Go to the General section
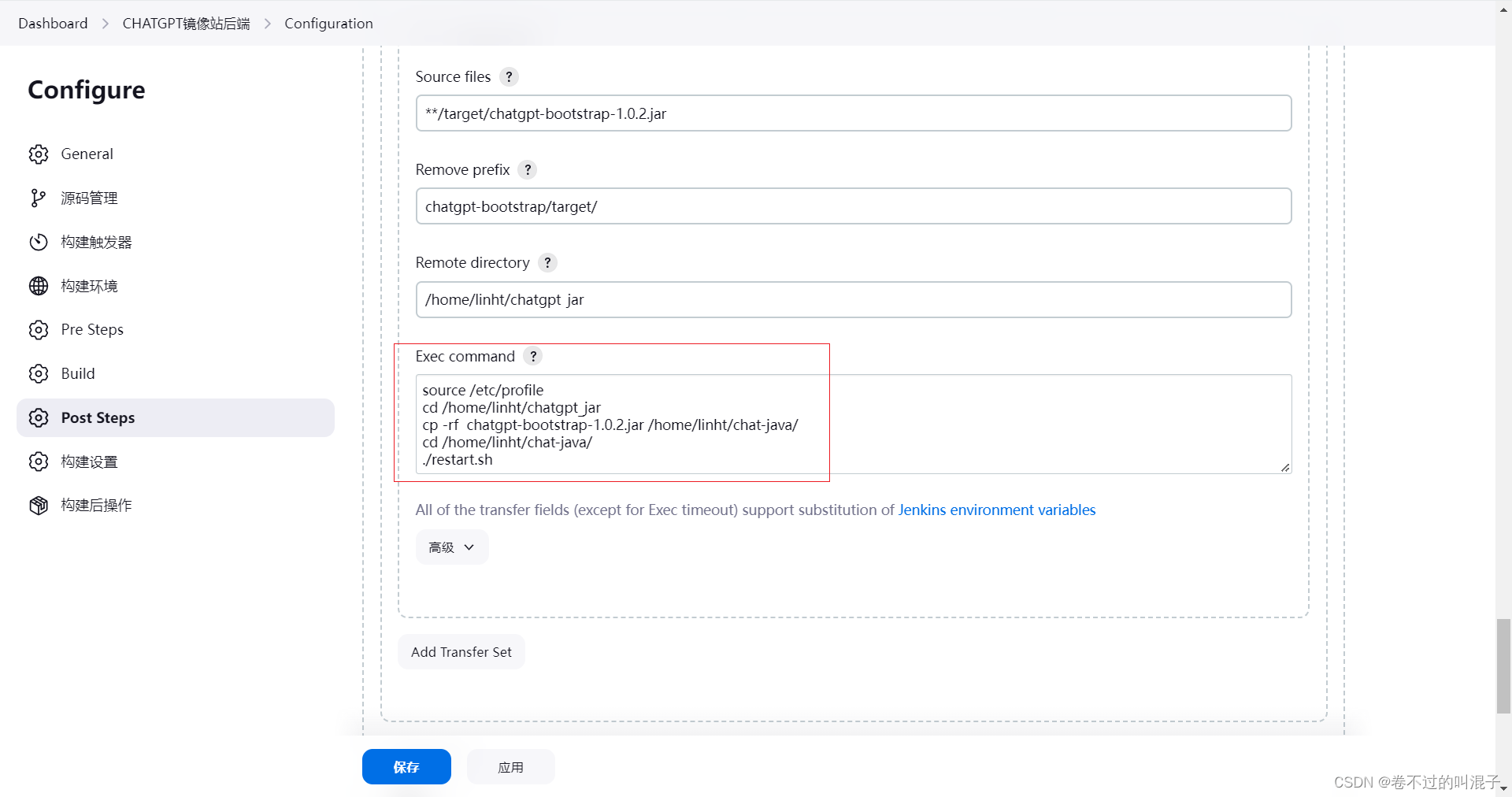The width and height of the screenshot is (1512, 797). click(175, 154)
